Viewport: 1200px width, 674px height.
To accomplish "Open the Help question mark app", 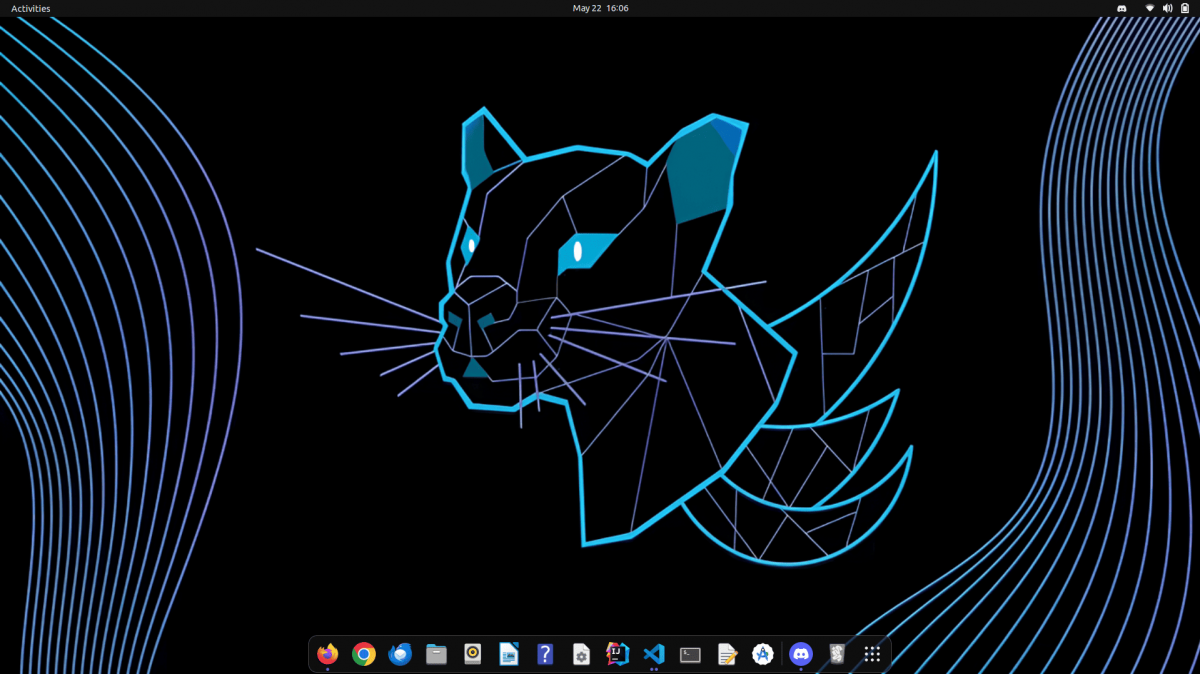I will [x=545, y=654].
